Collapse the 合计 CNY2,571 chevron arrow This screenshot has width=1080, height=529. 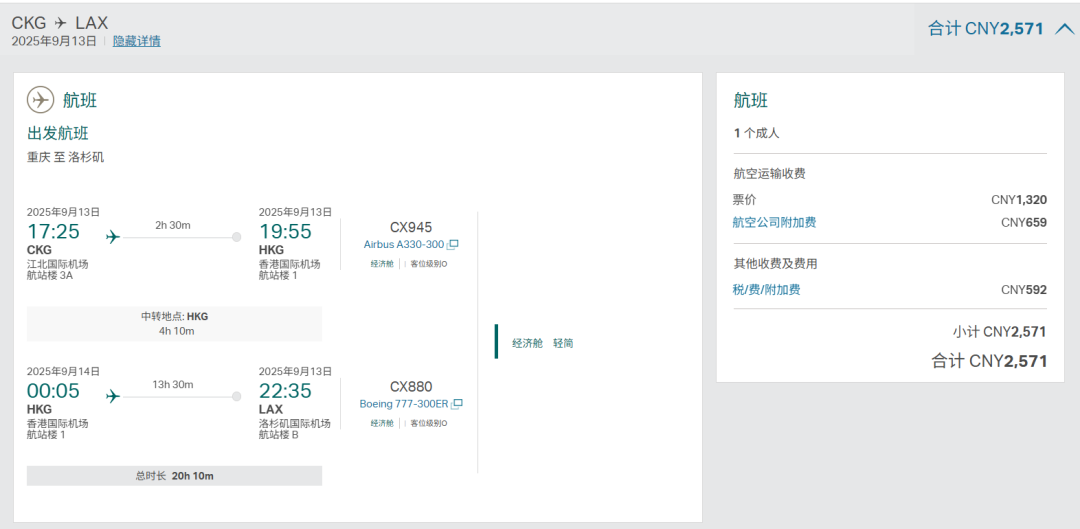point(1064,29)
